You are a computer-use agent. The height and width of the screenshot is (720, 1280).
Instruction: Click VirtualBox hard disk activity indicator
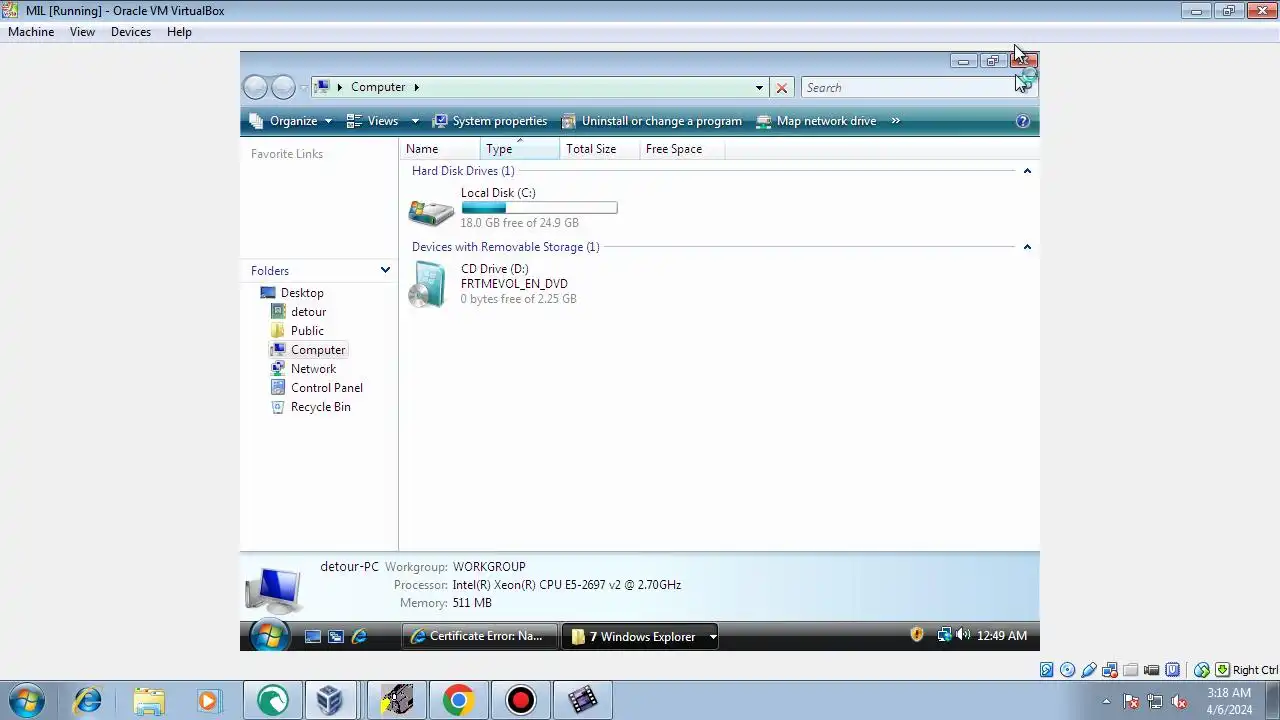1046,670
